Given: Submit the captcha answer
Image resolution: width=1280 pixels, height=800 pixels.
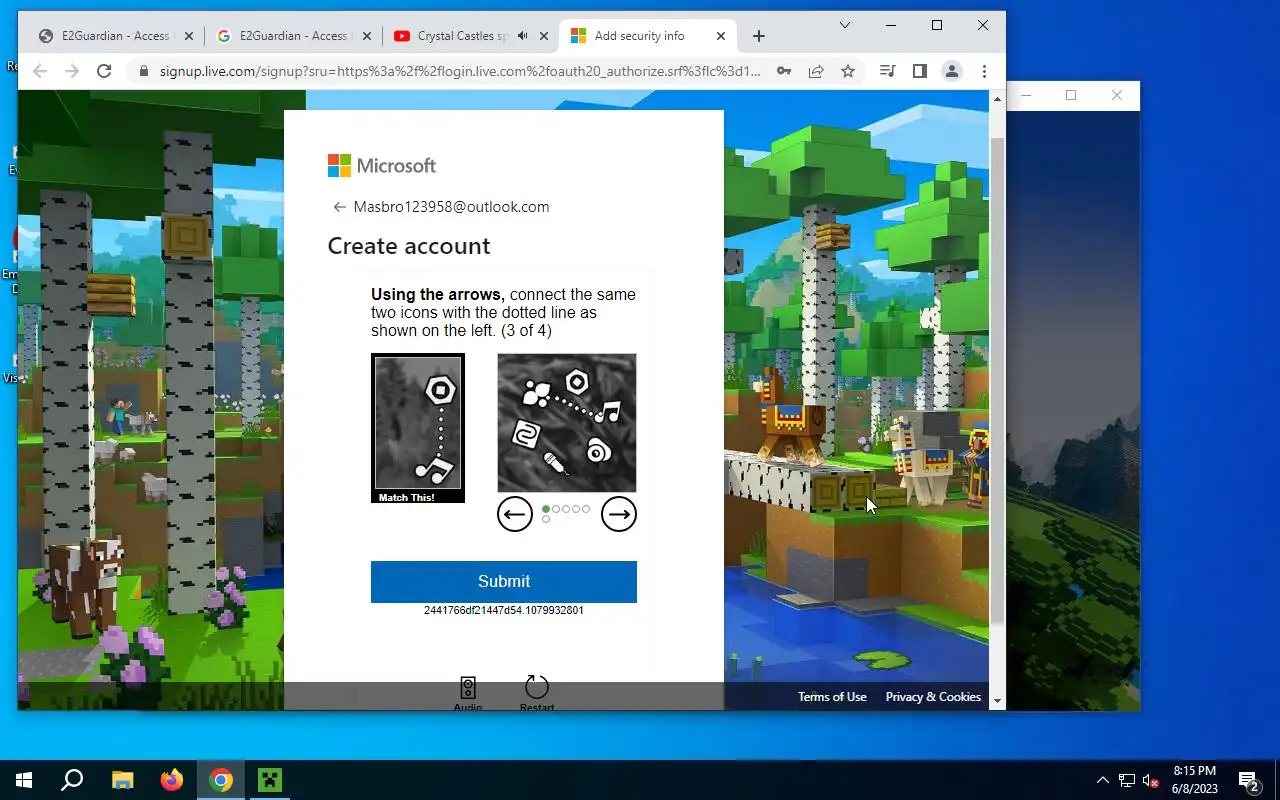Looking at the screenshot, I should point(504,581).
